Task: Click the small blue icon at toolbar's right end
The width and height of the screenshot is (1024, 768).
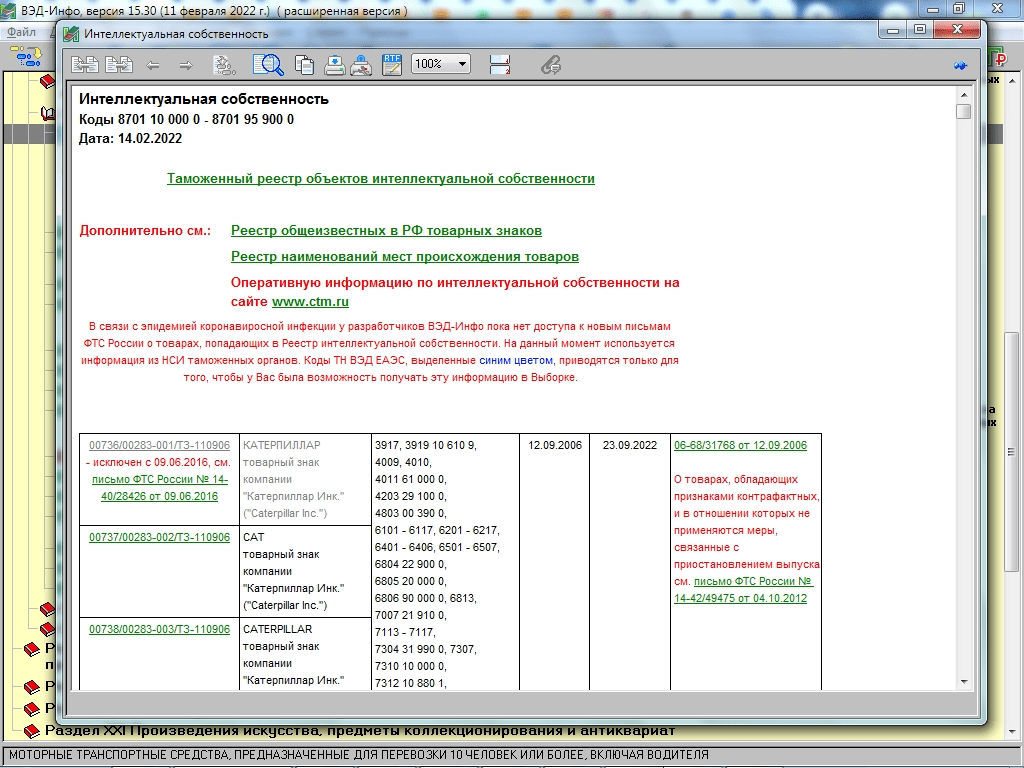Action: pos(960,65)
